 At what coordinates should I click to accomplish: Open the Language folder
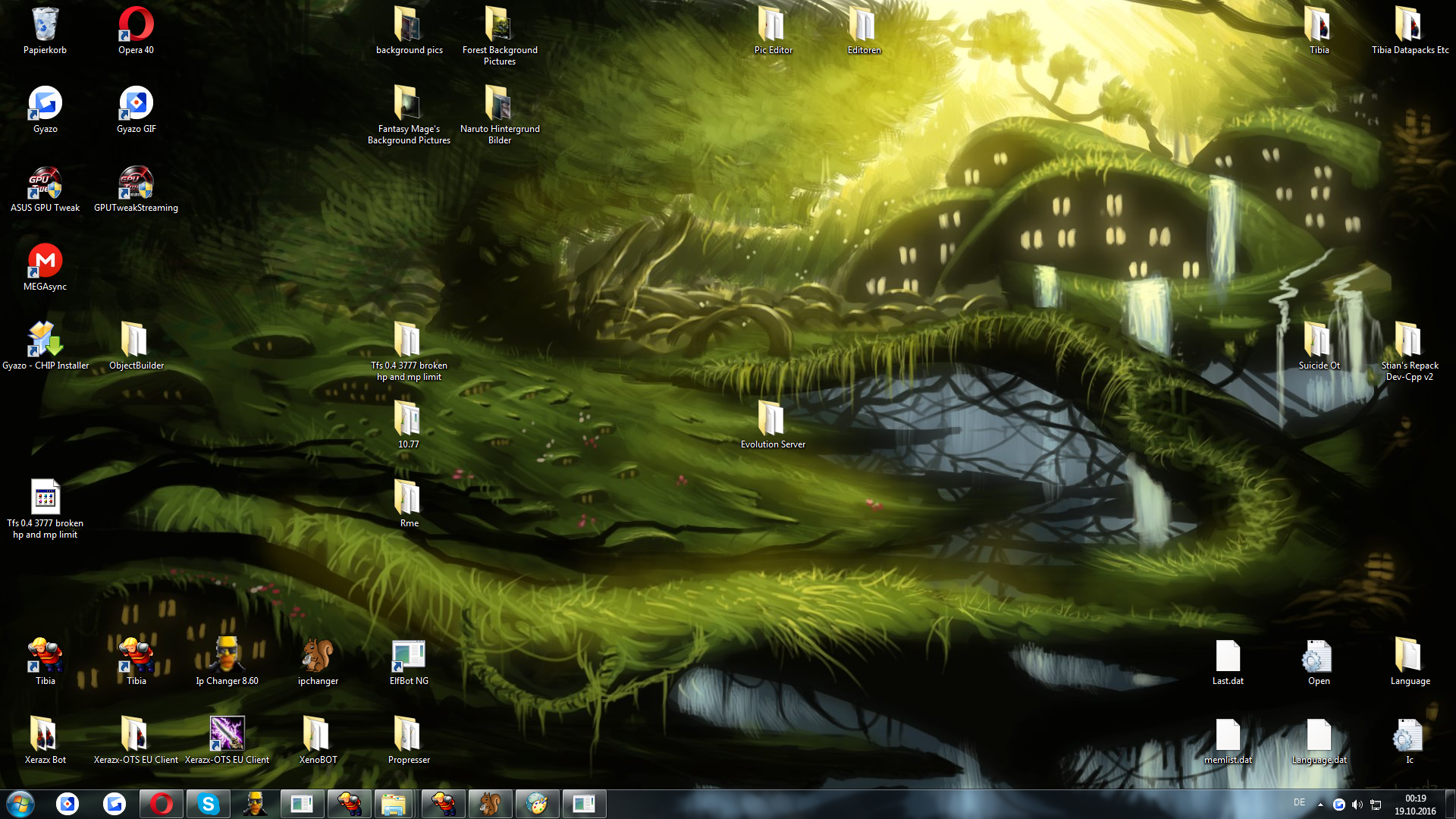pyautogui.click(x=1410, y=661)
